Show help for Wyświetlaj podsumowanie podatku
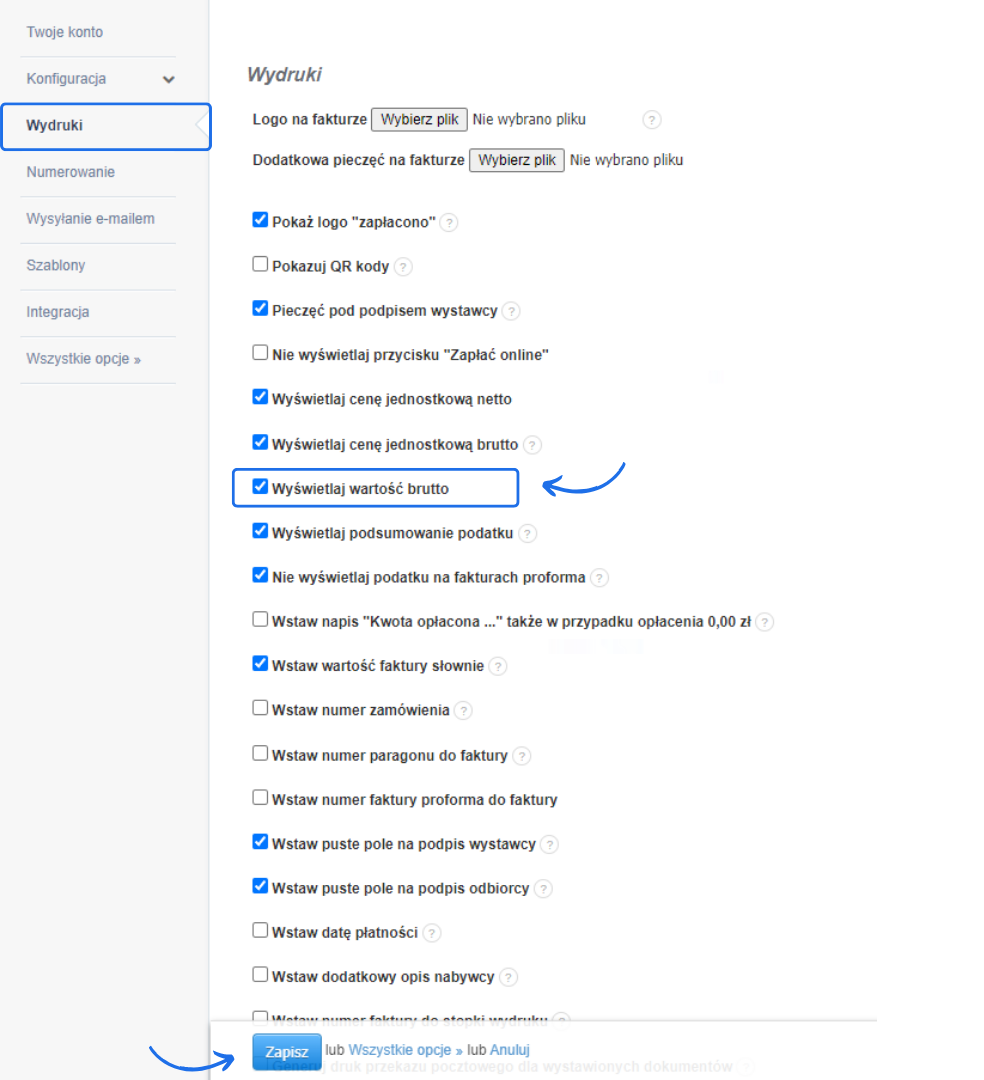This screenshot has width=984, height=1080. (x=527, y=534)
